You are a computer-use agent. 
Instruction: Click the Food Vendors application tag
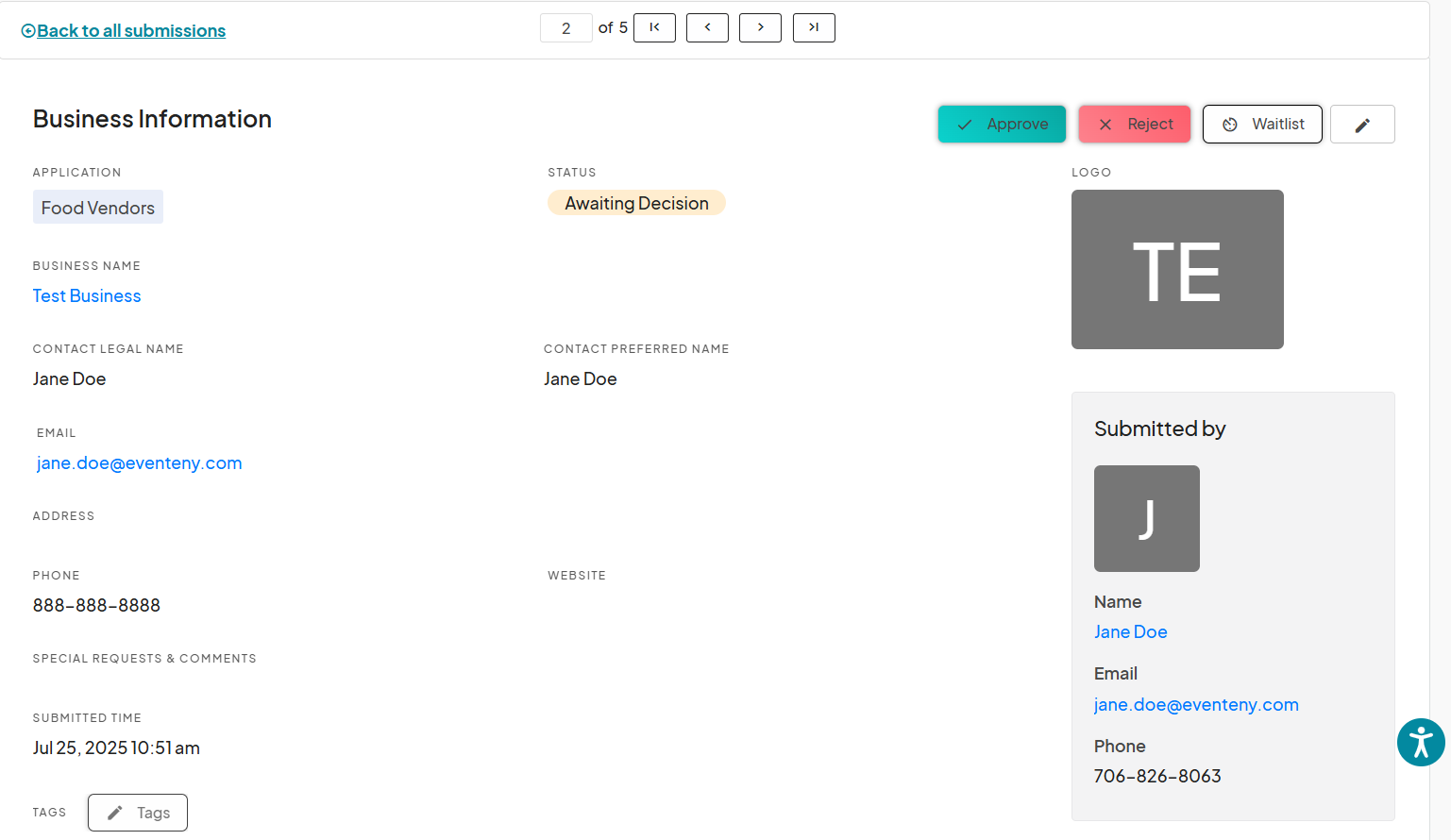tap(98, 208)
